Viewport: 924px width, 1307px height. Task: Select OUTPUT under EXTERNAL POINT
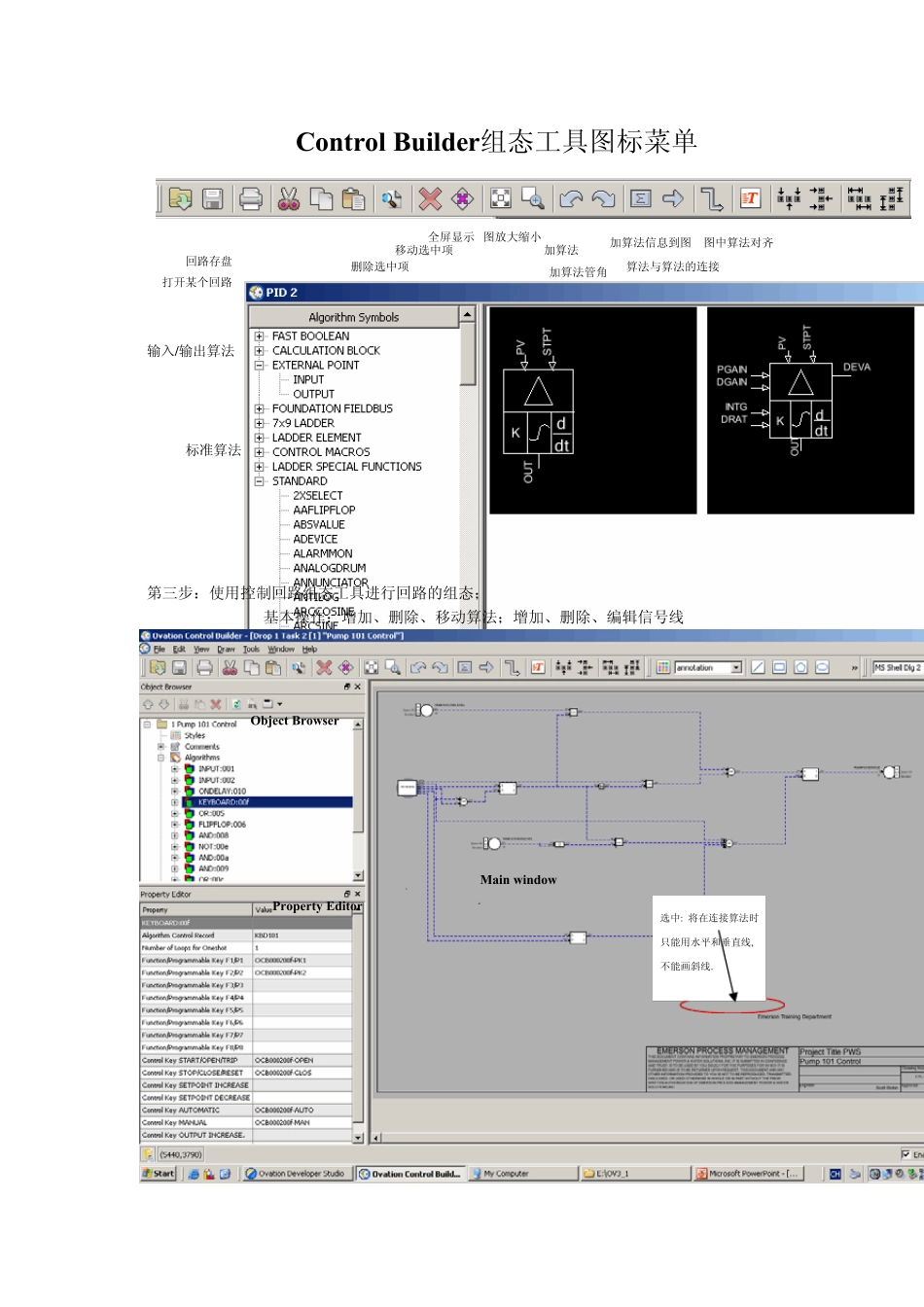pos(313,395)
